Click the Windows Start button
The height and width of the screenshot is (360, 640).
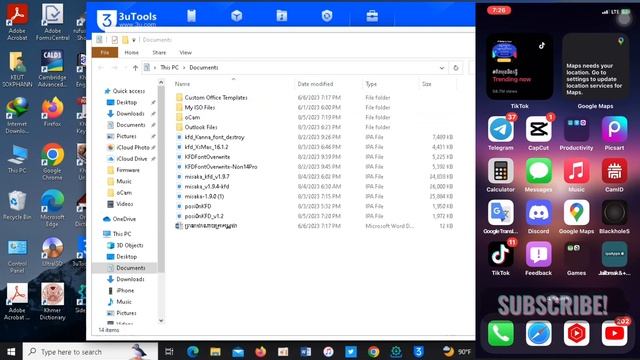tap(11, 351)
